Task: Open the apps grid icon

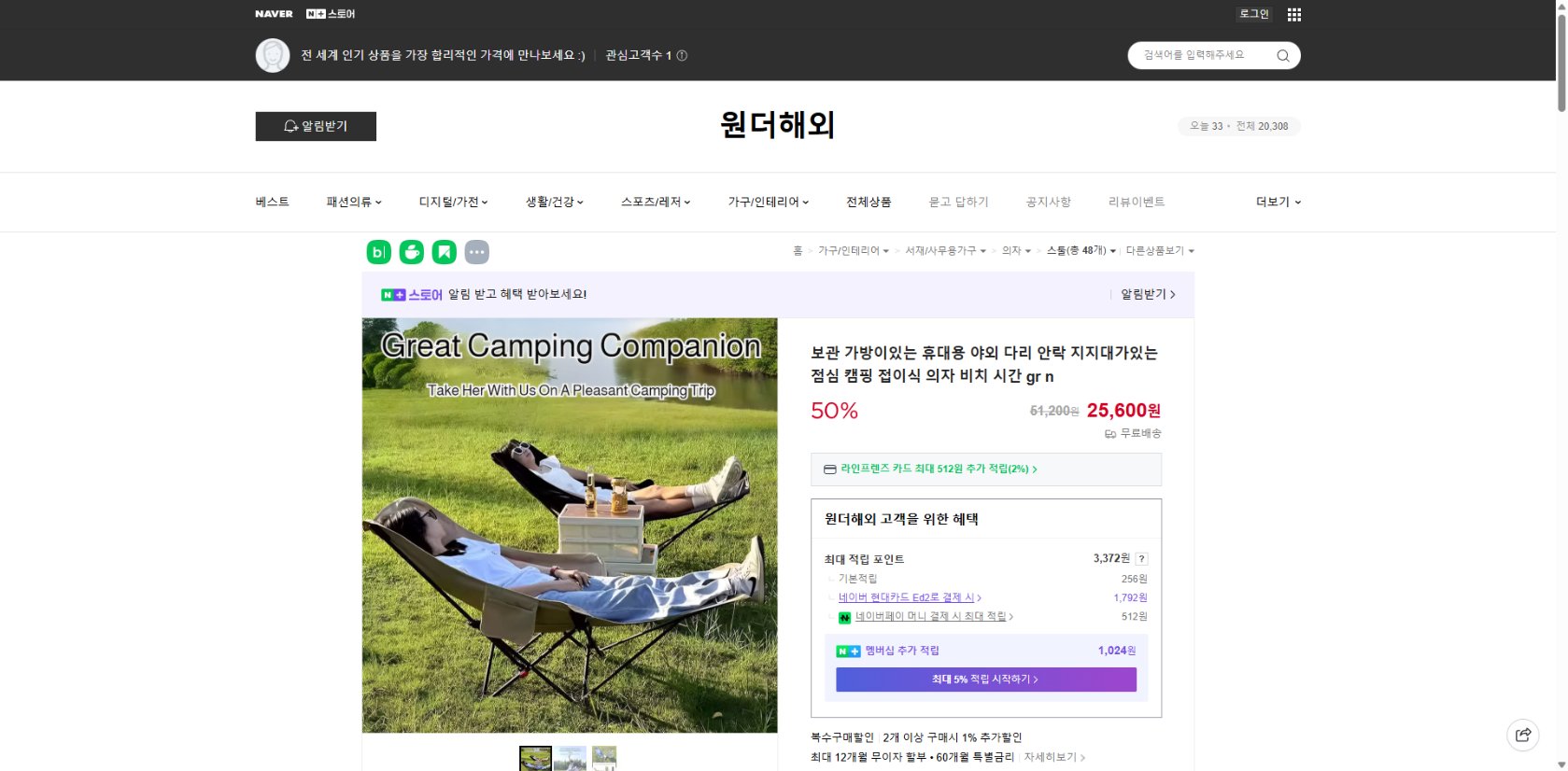Action: [x=1293, y=14]
